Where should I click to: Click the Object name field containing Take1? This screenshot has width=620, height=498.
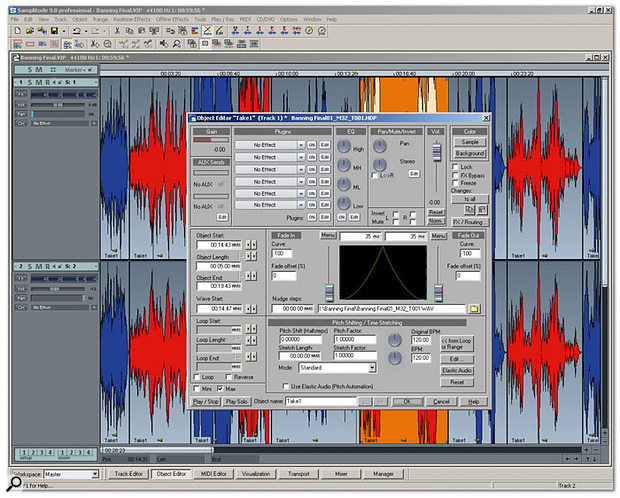[x=321, y=401]
